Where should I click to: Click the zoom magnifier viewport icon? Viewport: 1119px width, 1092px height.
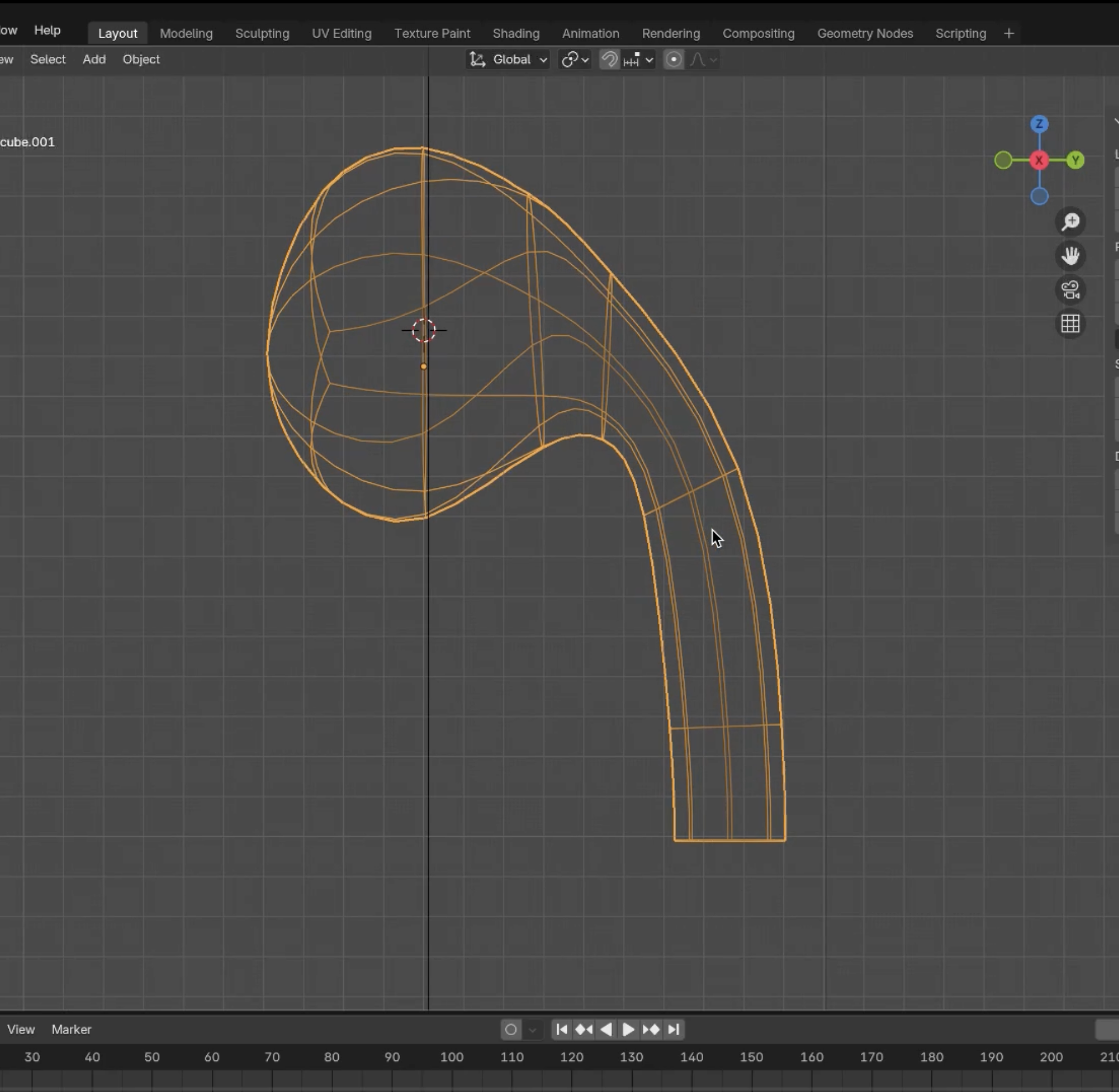1070,221
